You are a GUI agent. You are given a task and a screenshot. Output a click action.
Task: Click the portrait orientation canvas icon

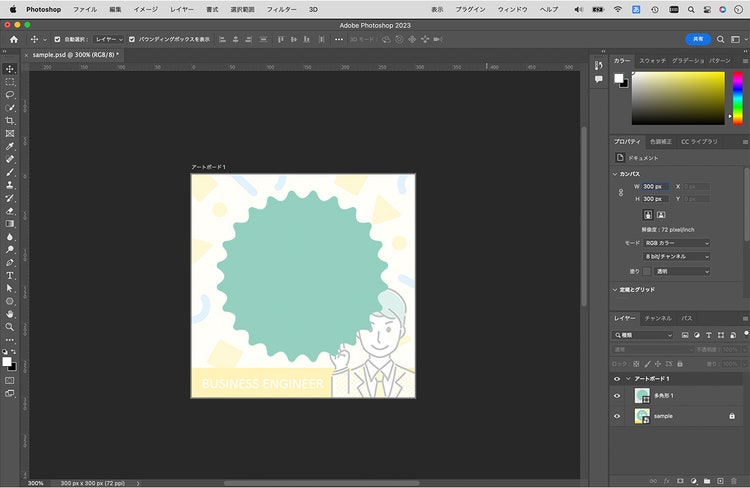[648, 215]
